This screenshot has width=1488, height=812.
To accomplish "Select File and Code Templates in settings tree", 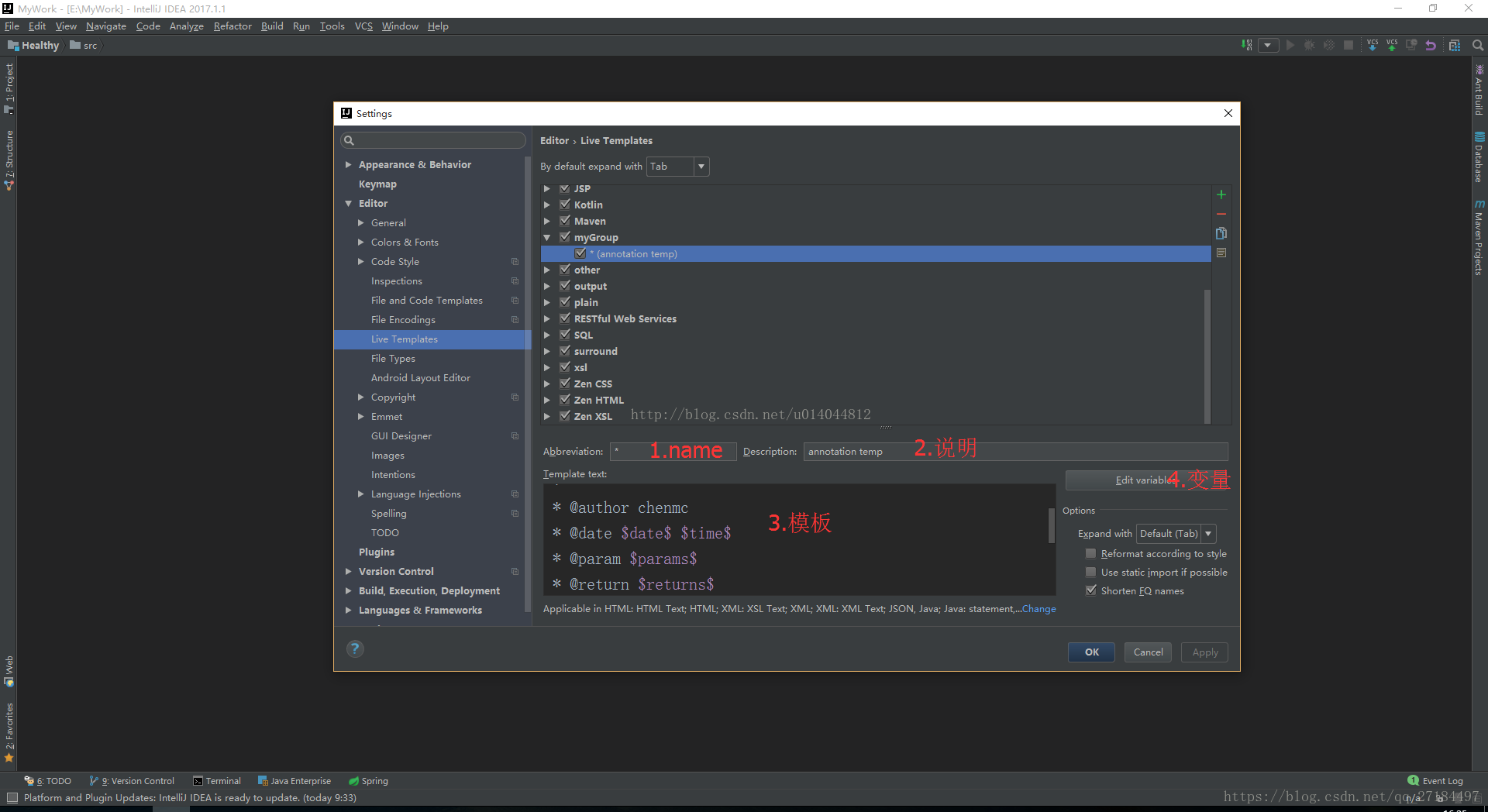I will 427,301.
